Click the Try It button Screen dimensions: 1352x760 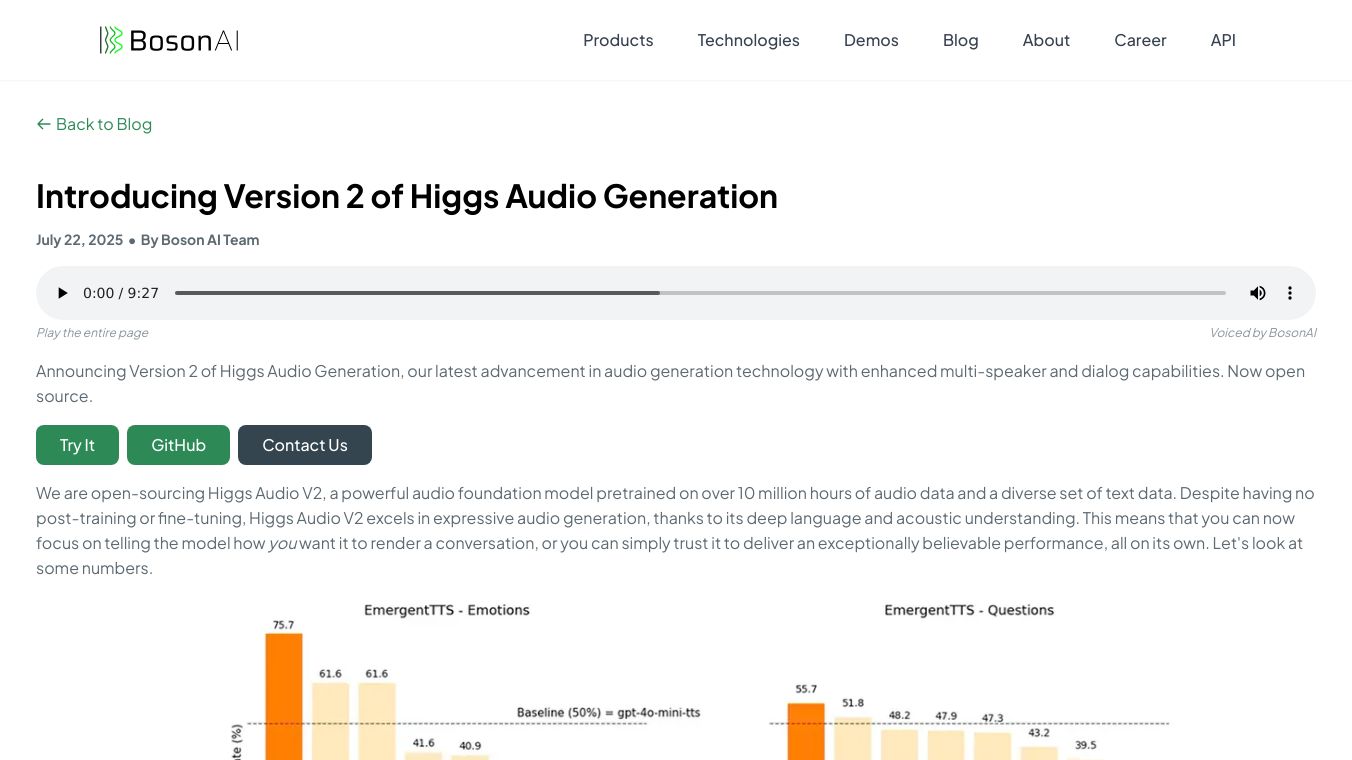[x=77, y=445]
